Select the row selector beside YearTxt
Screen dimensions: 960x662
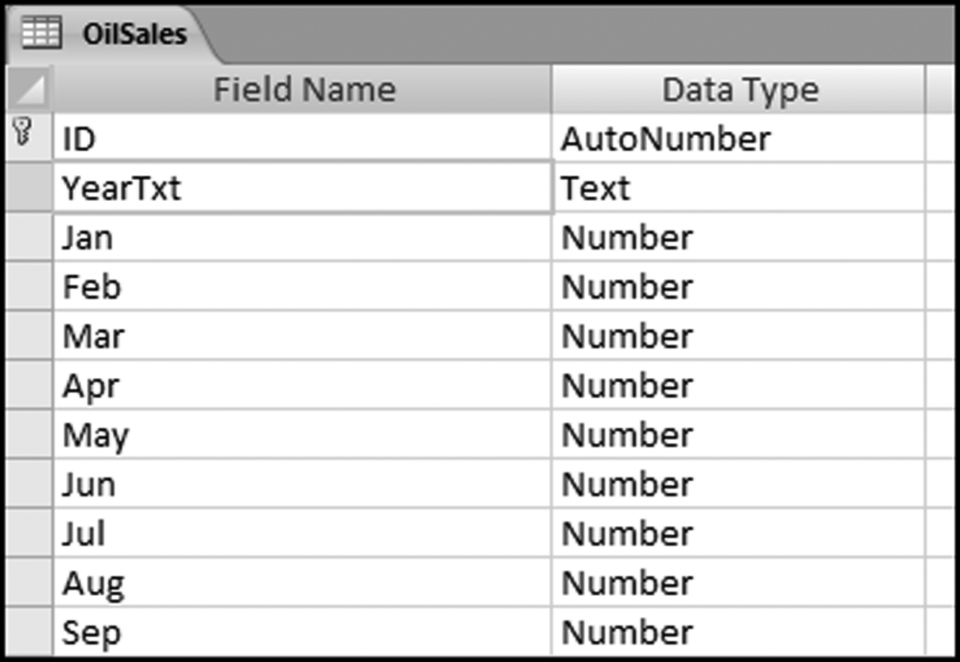coord(30,188)
